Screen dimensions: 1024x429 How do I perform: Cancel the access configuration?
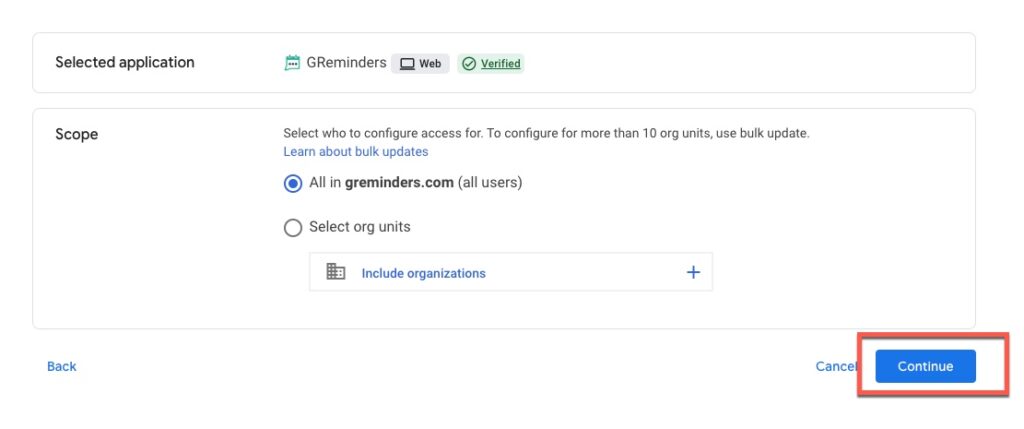click(835, 366)
